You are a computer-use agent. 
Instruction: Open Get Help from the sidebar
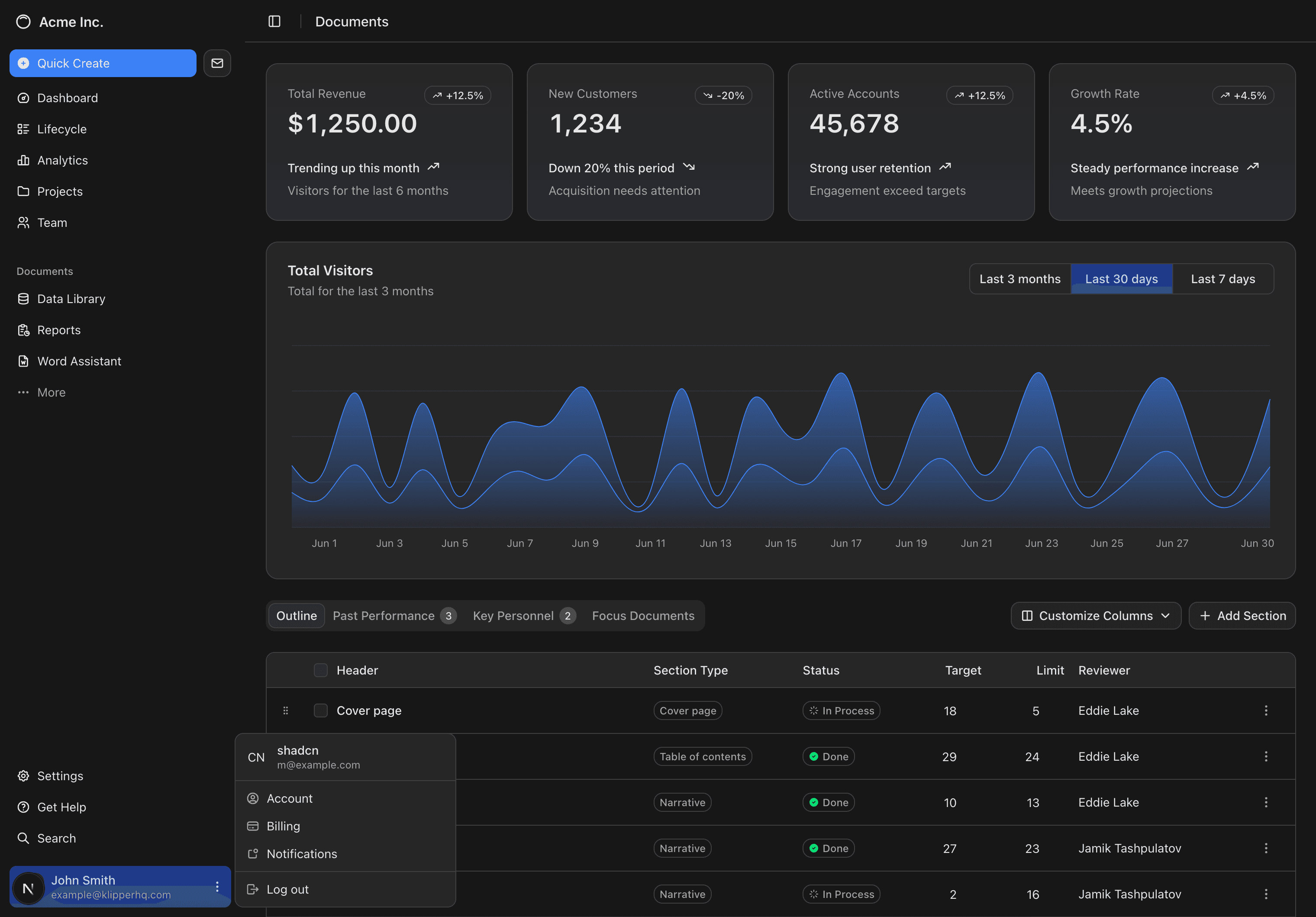coord(61,807)
